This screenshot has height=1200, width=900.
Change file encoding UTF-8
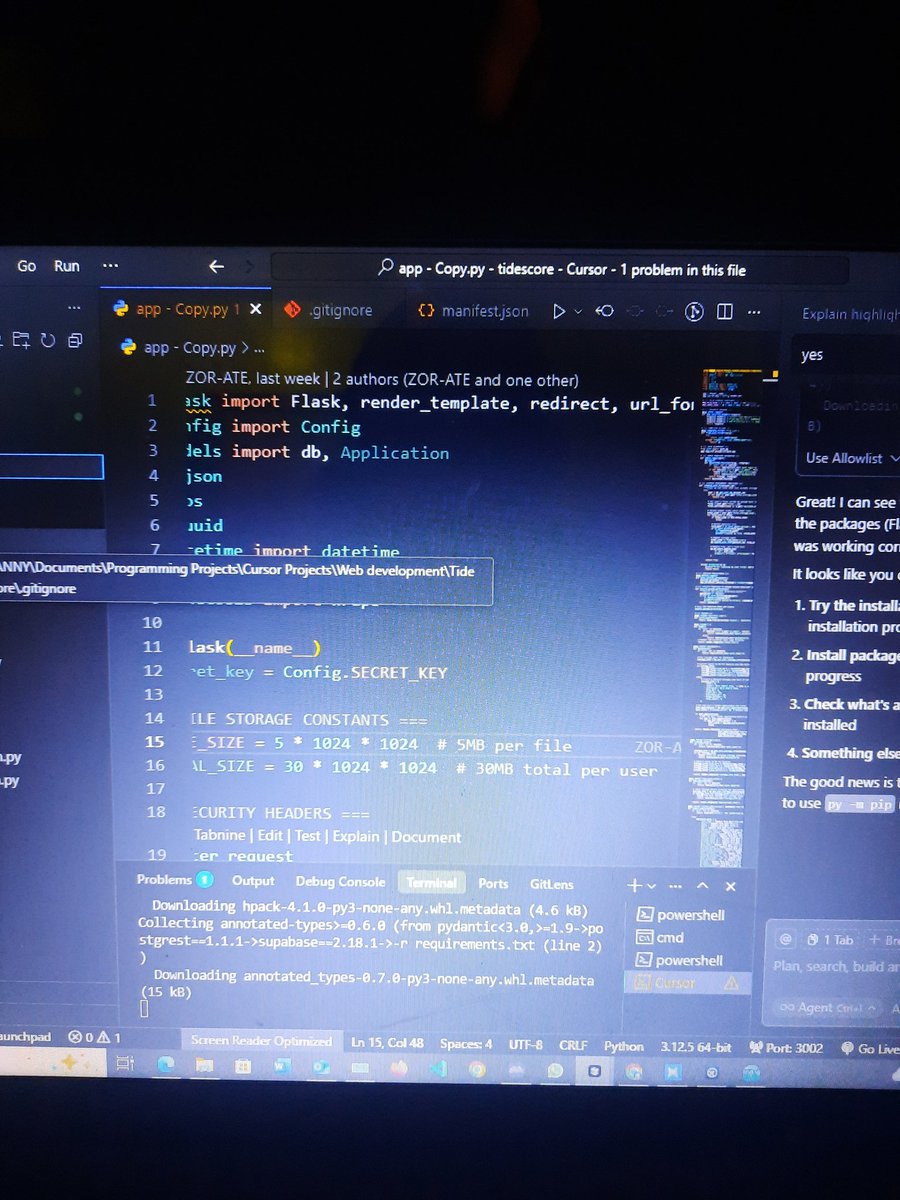pyautogui.click(x=525, y=1045)
